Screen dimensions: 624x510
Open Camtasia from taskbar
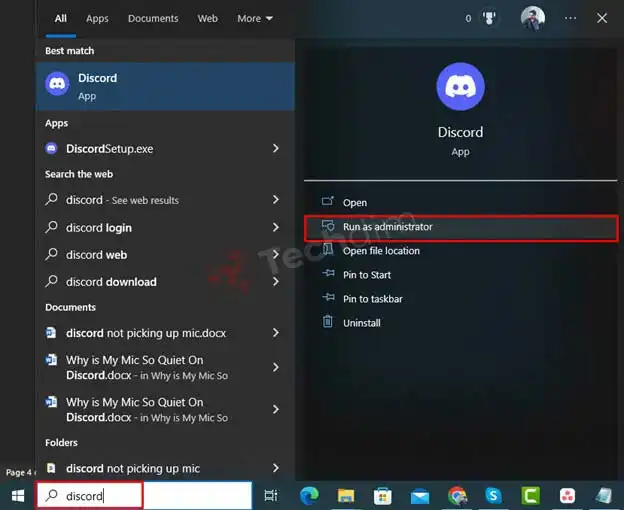(x=530, y=496)
